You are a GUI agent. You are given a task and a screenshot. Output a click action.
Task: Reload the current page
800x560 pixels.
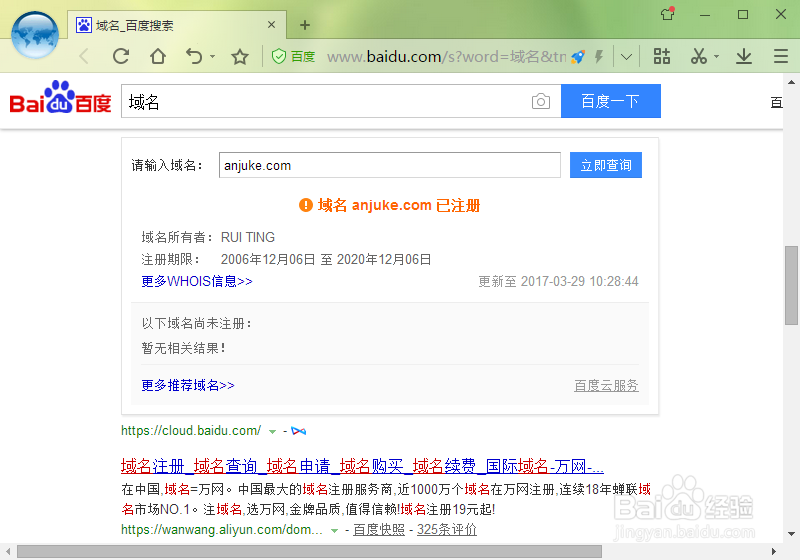[x=121, y=56]
